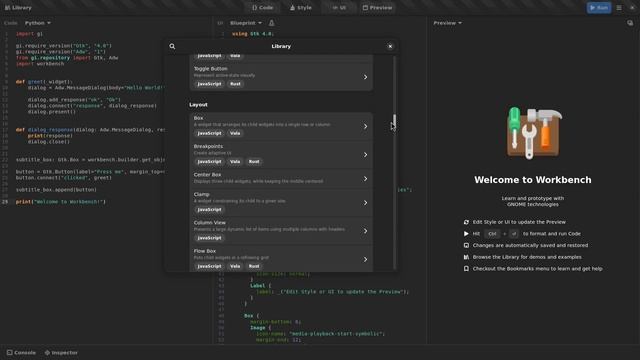Screen dimensions: 640x360
Task: Open the Breakpoints demo chevron
Action: click(365, 155)
